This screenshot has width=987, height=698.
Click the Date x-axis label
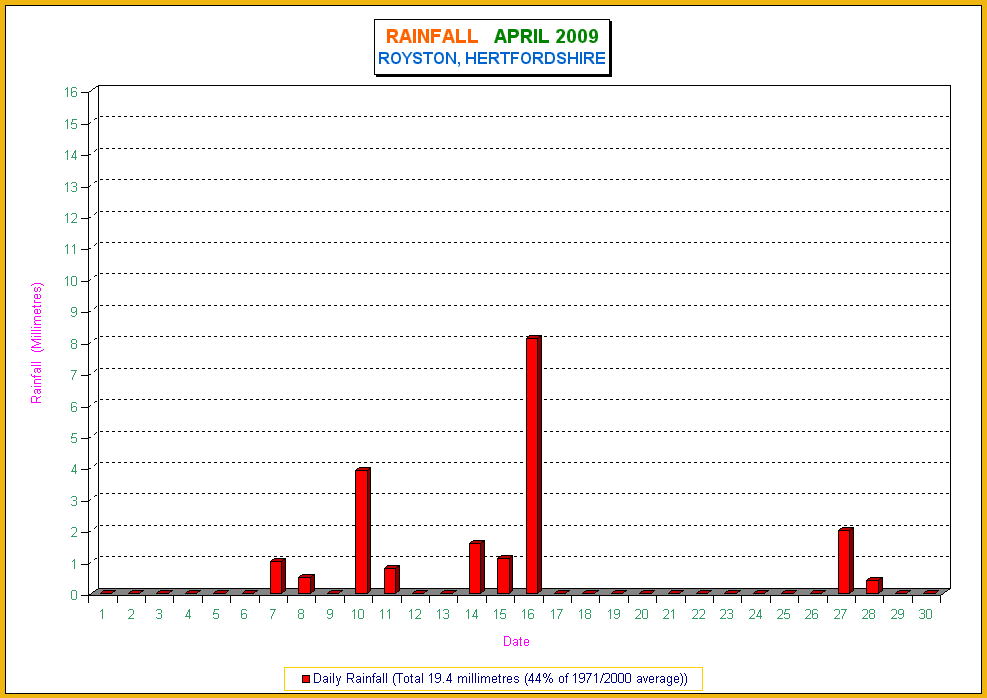point(516,642)
